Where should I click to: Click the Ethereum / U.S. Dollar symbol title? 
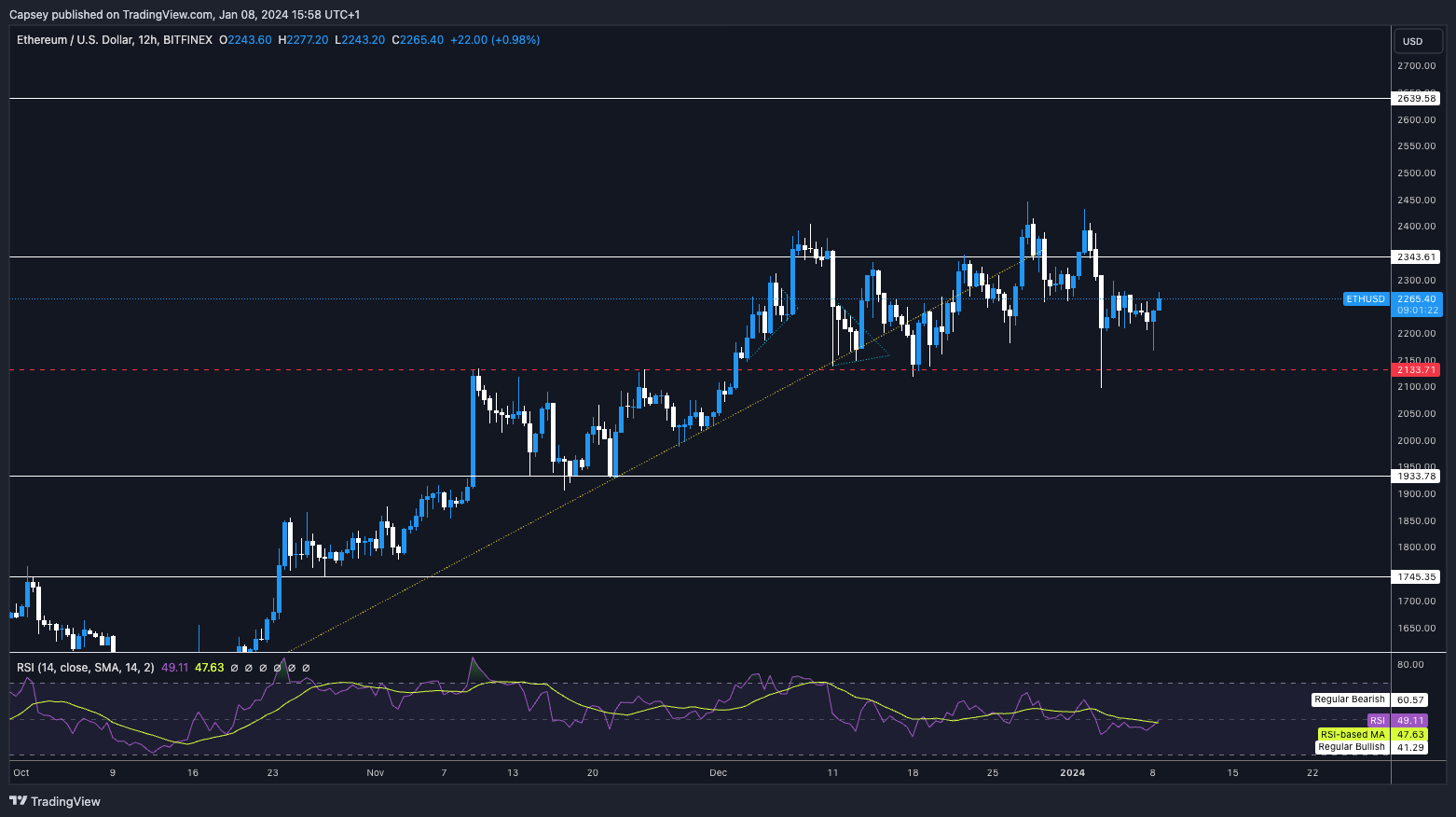(x=114, y=40)
